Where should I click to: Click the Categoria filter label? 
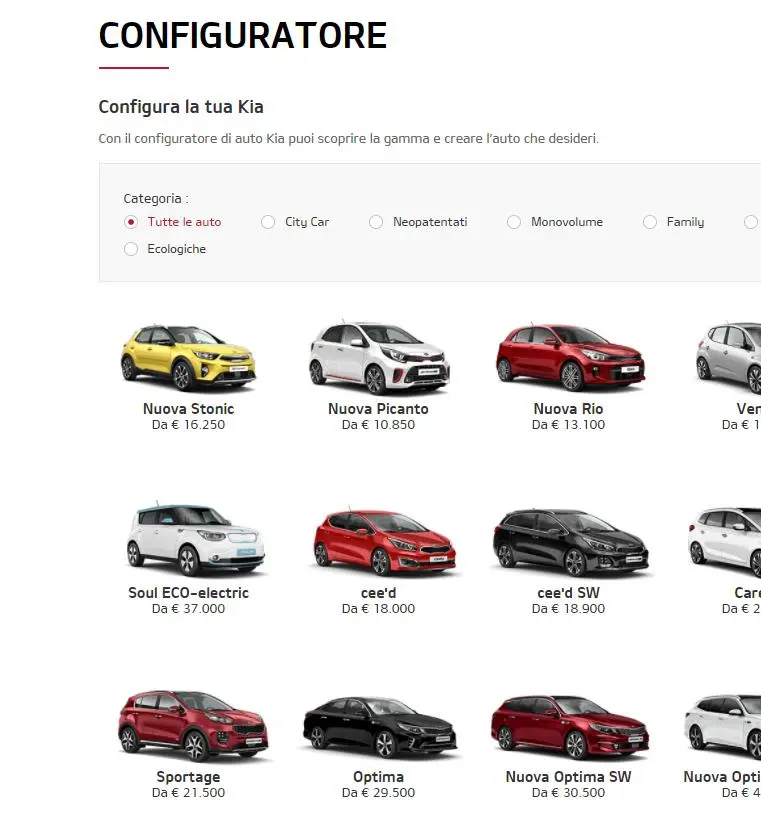coord(156,199)
